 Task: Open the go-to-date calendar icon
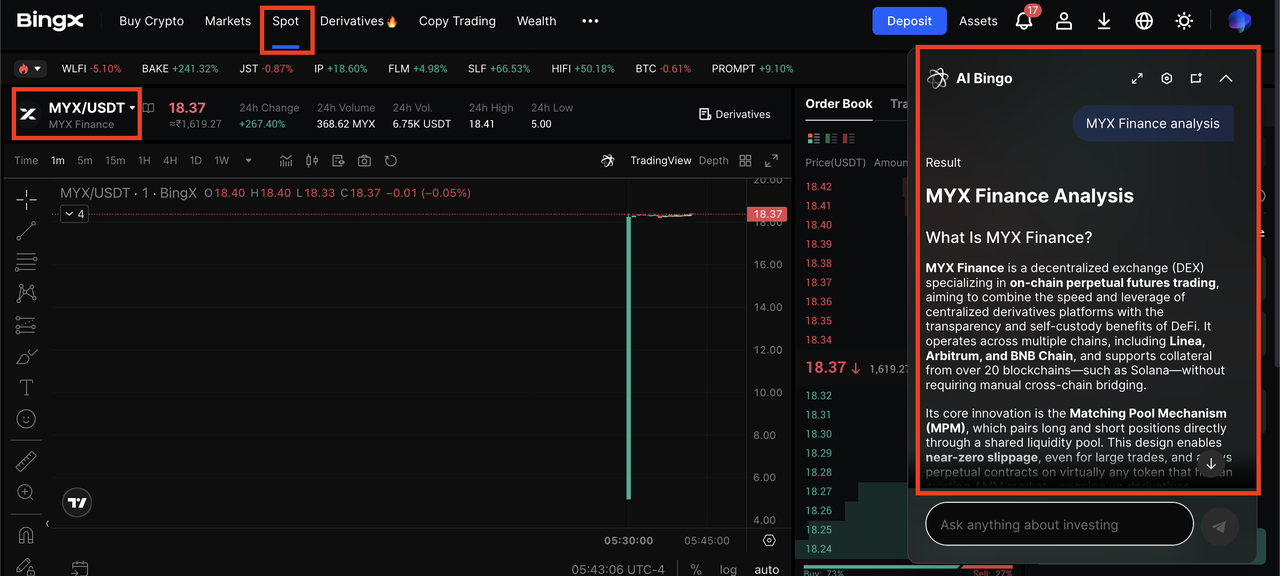tap(79, 569)
